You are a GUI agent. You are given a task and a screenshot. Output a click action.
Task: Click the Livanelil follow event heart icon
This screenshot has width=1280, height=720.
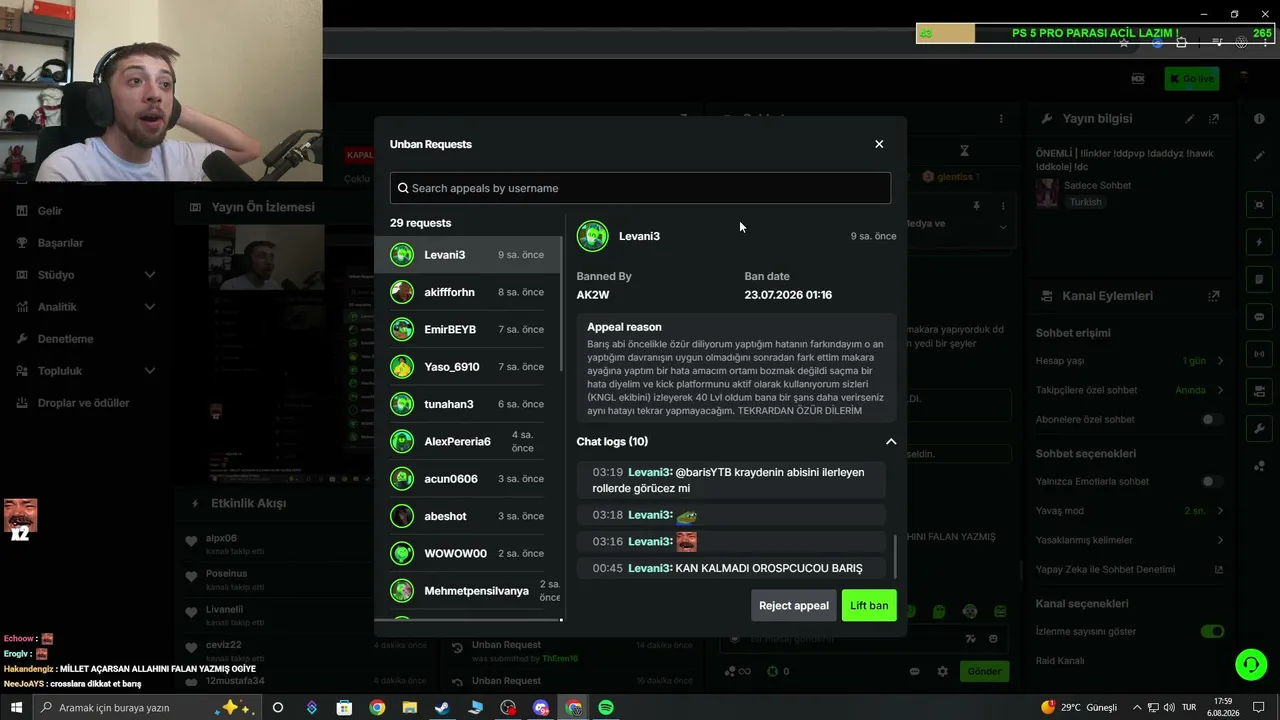191,612
